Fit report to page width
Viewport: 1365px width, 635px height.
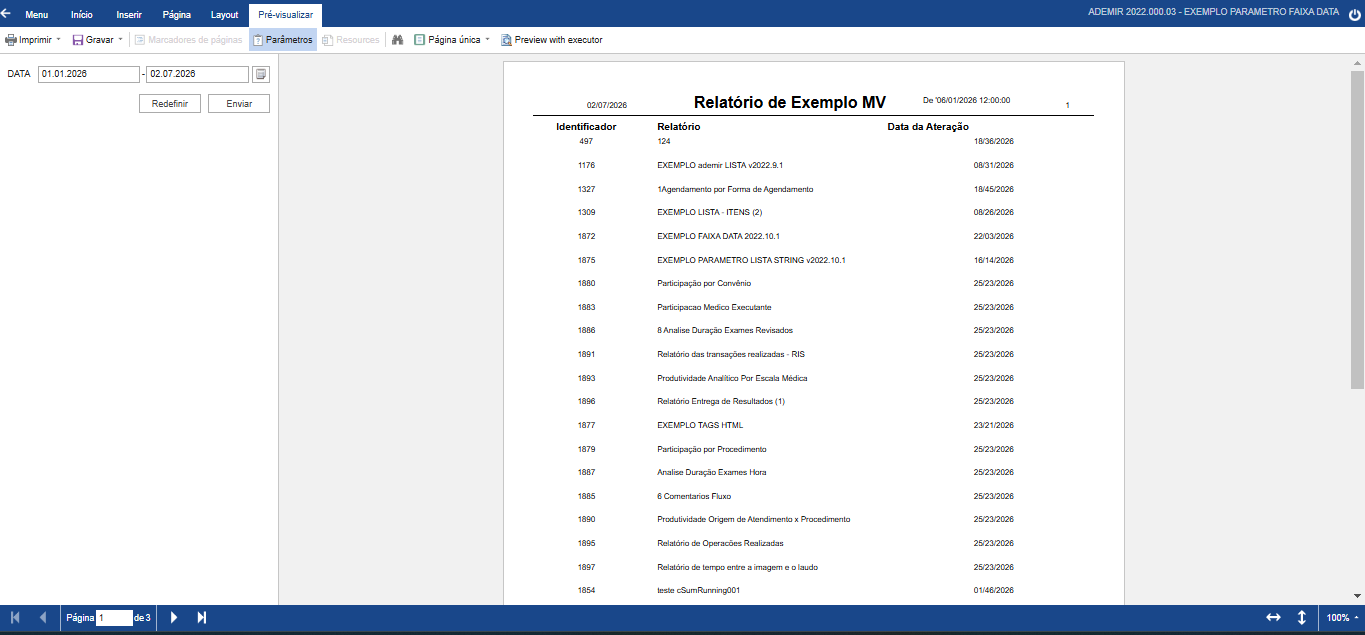tap(1273, 618)
